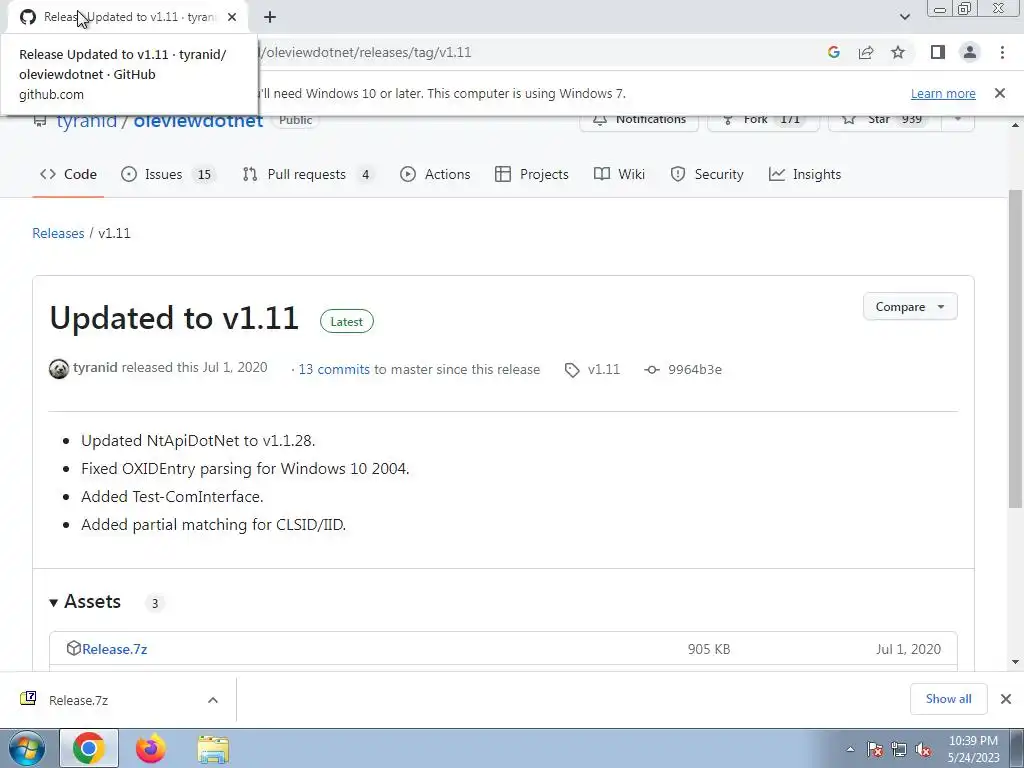
Task: Share this page via the share icon
Action: [866, 52]
